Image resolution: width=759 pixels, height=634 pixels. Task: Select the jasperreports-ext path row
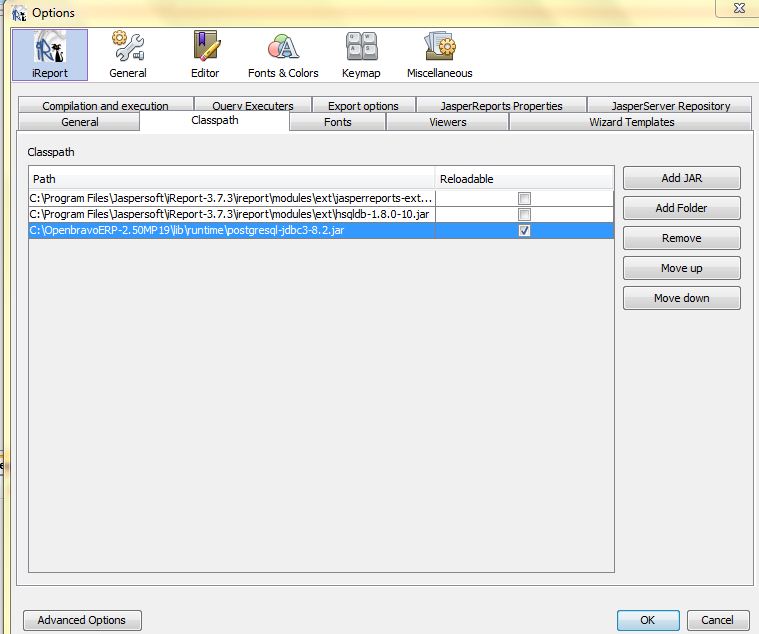[x=232, y=198]
